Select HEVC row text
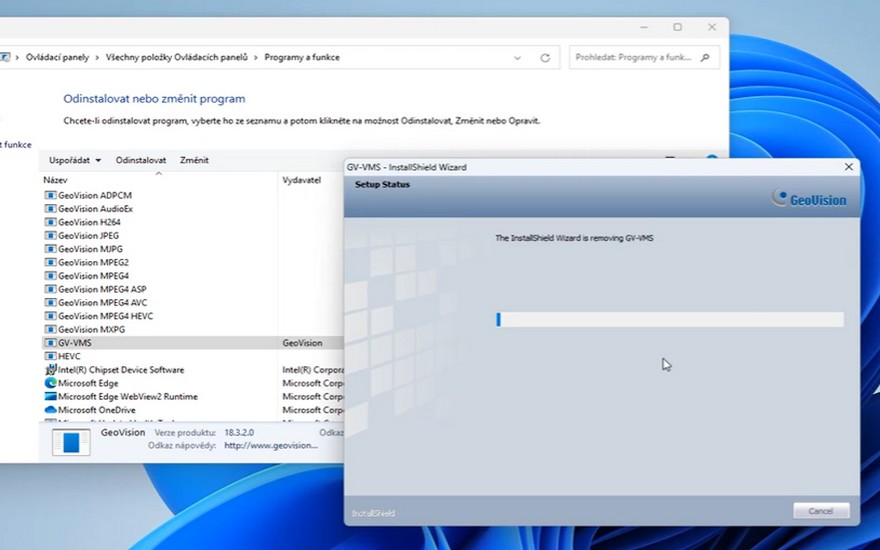The height and width of the screenshot is (550, 880). point(69,356)
